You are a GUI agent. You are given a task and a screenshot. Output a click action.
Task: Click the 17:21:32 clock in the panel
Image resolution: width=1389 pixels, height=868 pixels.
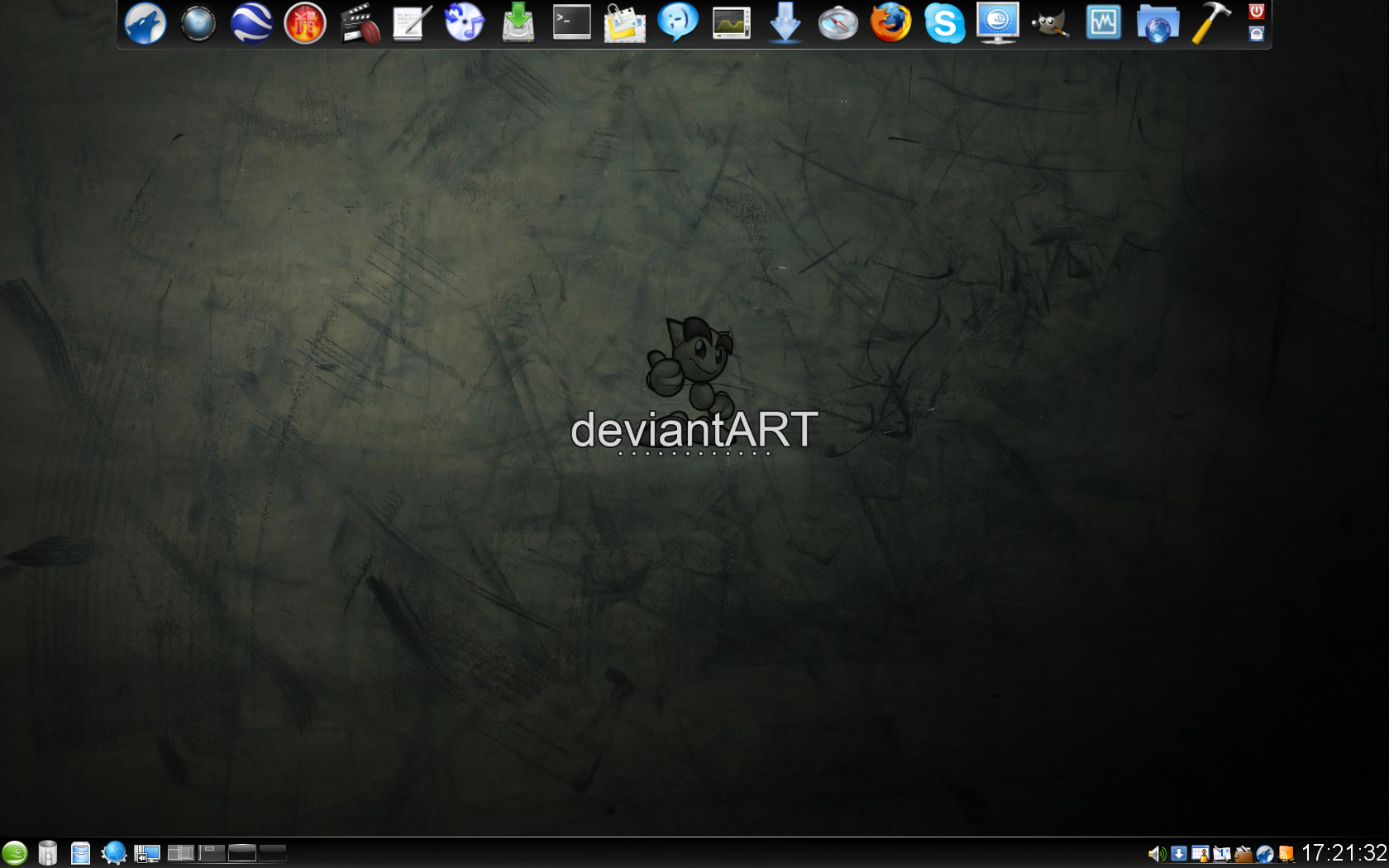point(1344,853)
